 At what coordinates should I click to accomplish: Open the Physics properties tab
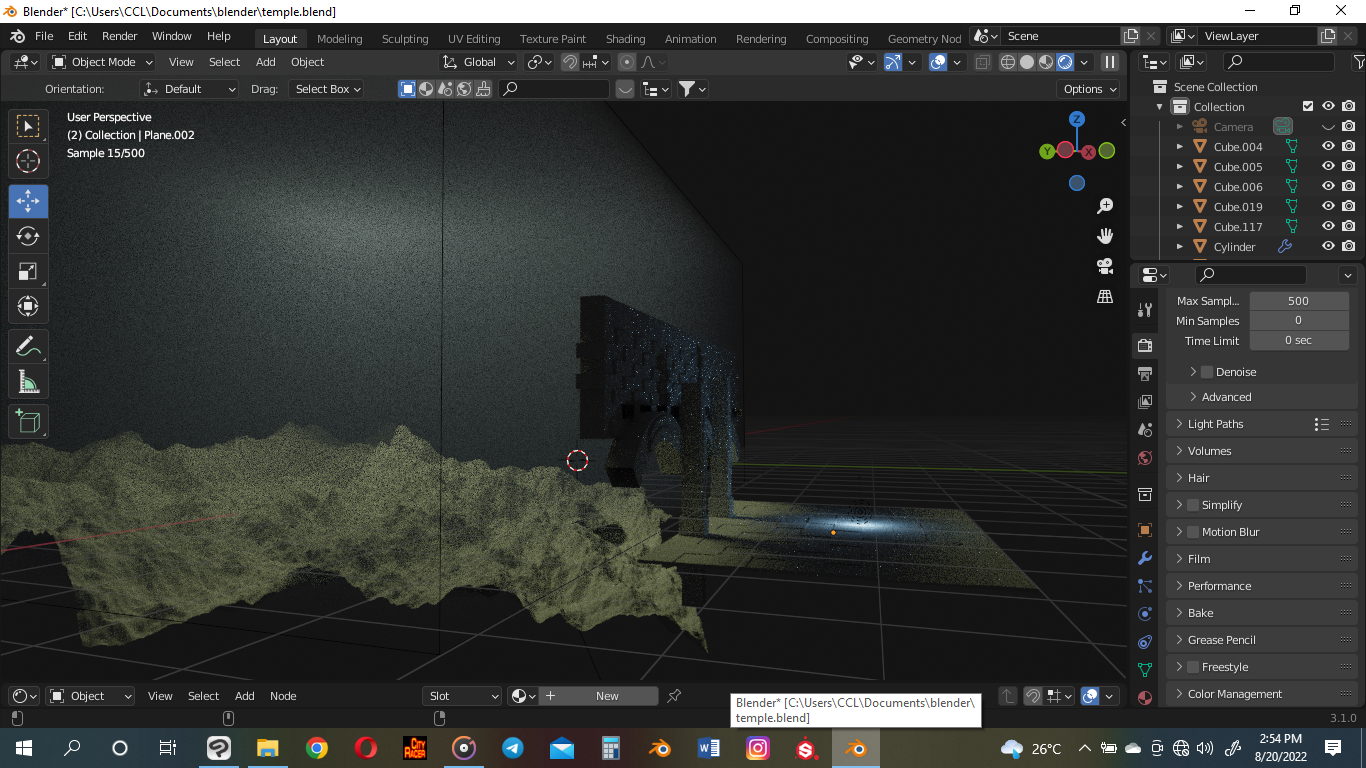tap(1145, 614)
